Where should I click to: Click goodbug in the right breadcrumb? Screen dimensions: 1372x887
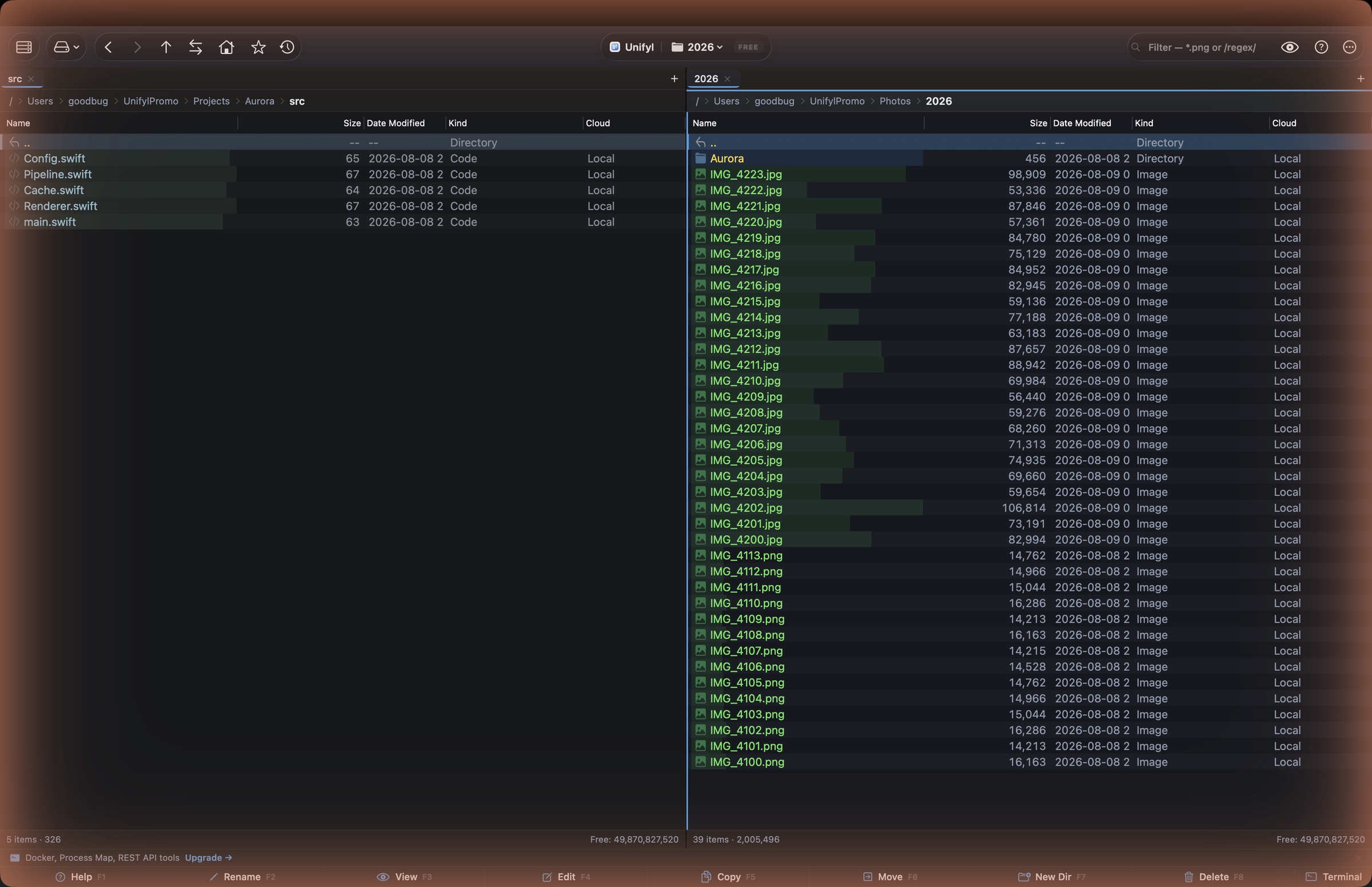point(775,101)
